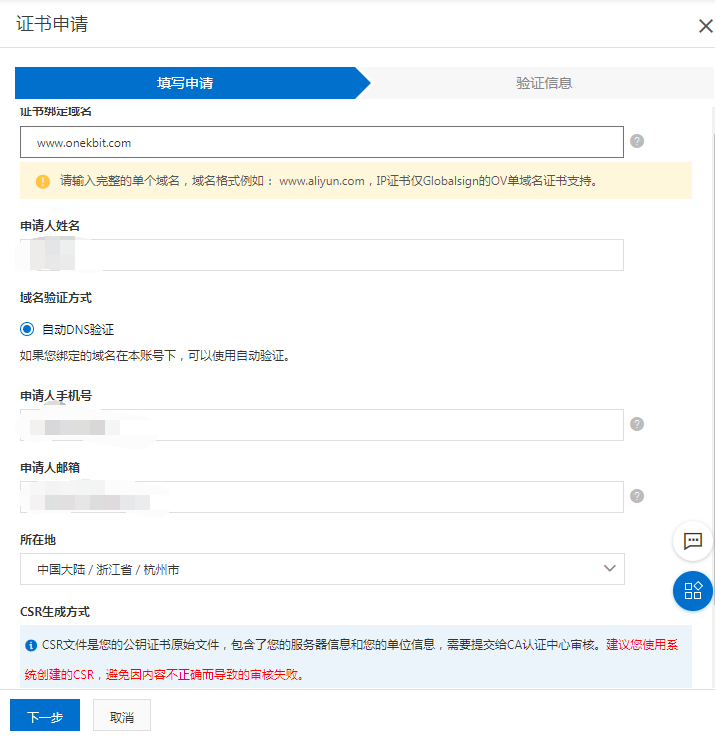The height and width of the screenshot is (737, 715).
Task: Select 自动DNS验证 radio button
Action: point(27,329)
